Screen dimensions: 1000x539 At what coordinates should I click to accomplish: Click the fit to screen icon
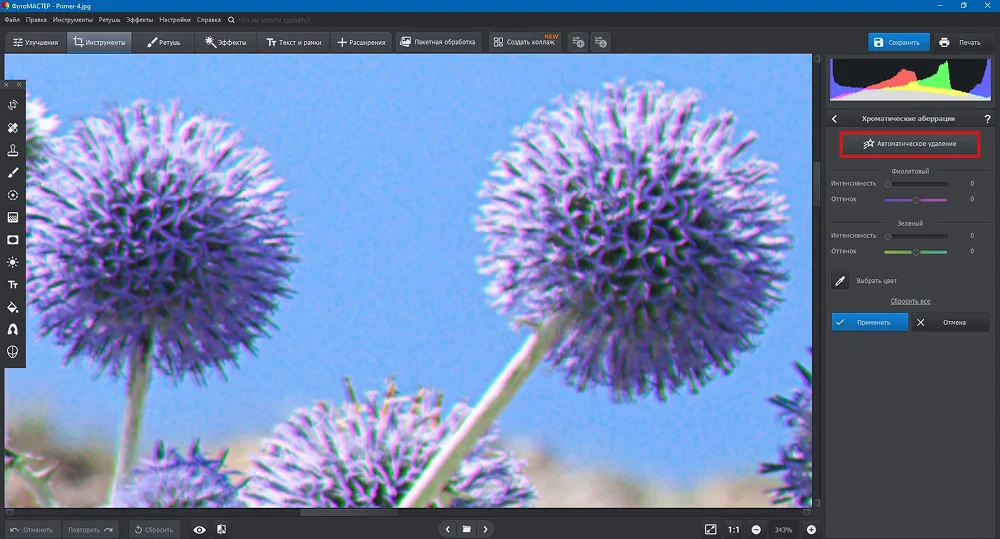click(710, 529)
